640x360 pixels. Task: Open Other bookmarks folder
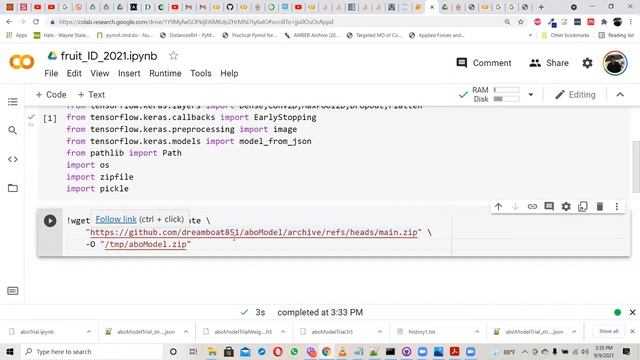565,35
